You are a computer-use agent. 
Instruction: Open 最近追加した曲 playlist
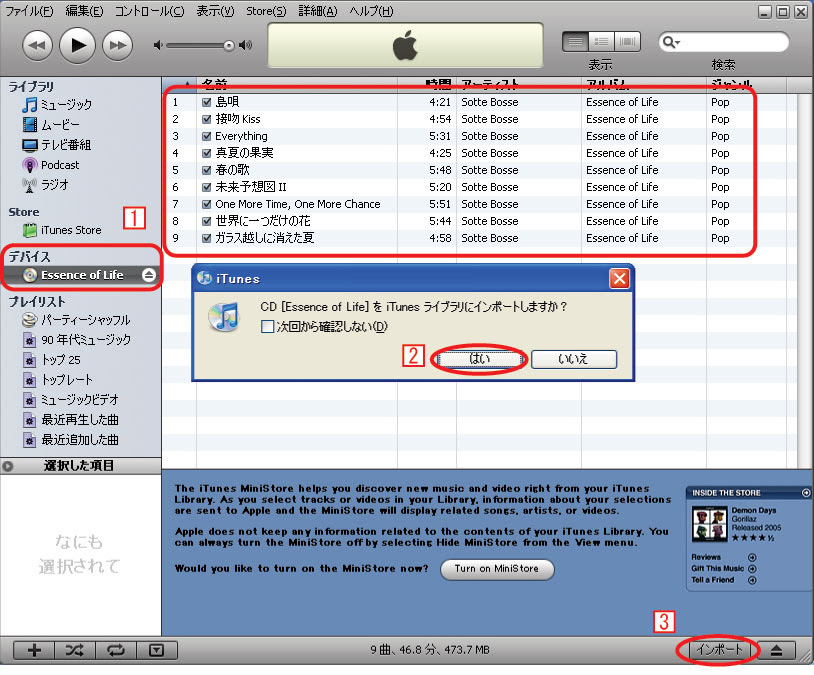(71, 440)
